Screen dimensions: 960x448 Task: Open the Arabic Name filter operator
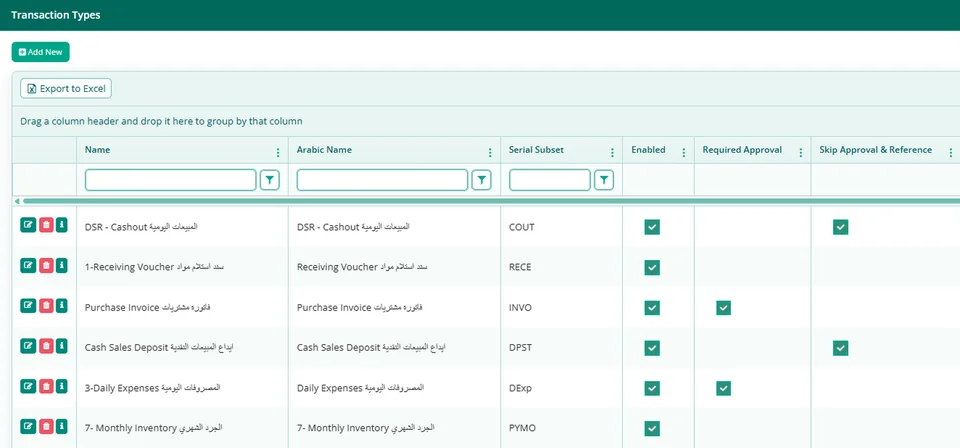481,180
